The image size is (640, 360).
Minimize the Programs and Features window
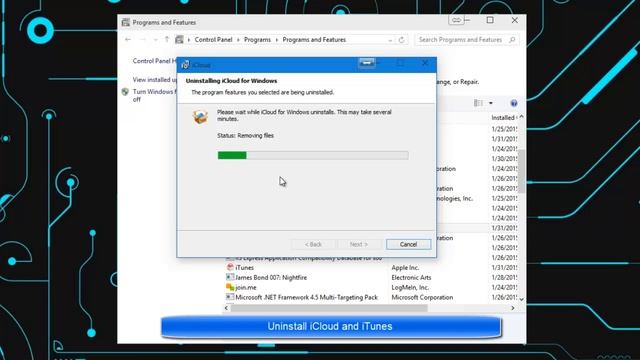tap(468, 20)
